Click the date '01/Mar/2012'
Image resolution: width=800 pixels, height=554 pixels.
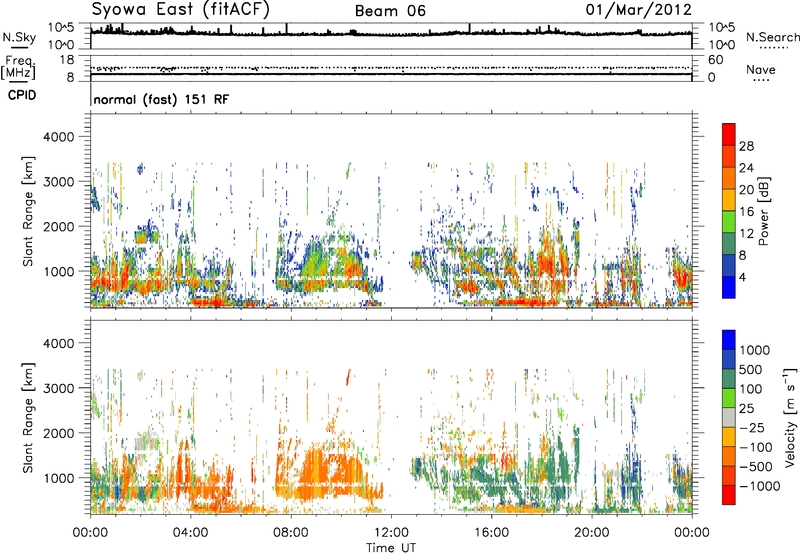639,10
